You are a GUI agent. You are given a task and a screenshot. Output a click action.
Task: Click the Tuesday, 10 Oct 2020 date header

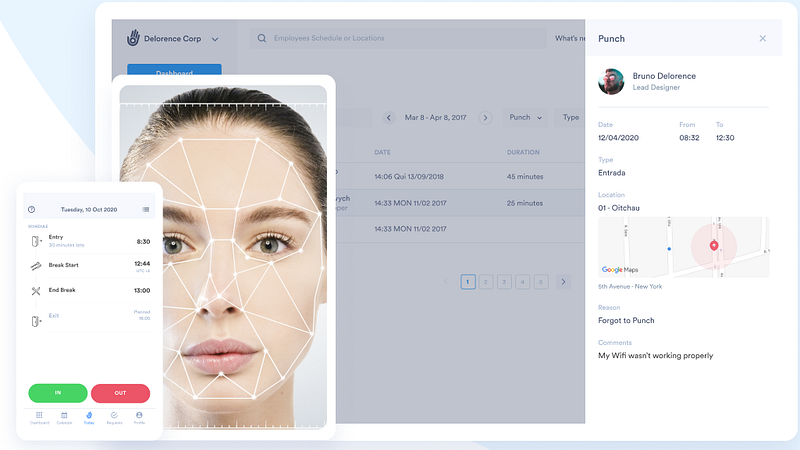89,210
